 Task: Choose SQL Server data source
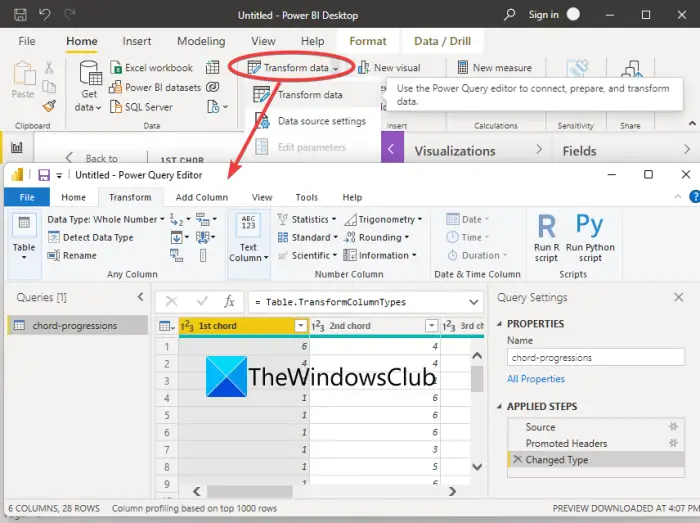tap(141, 107)
